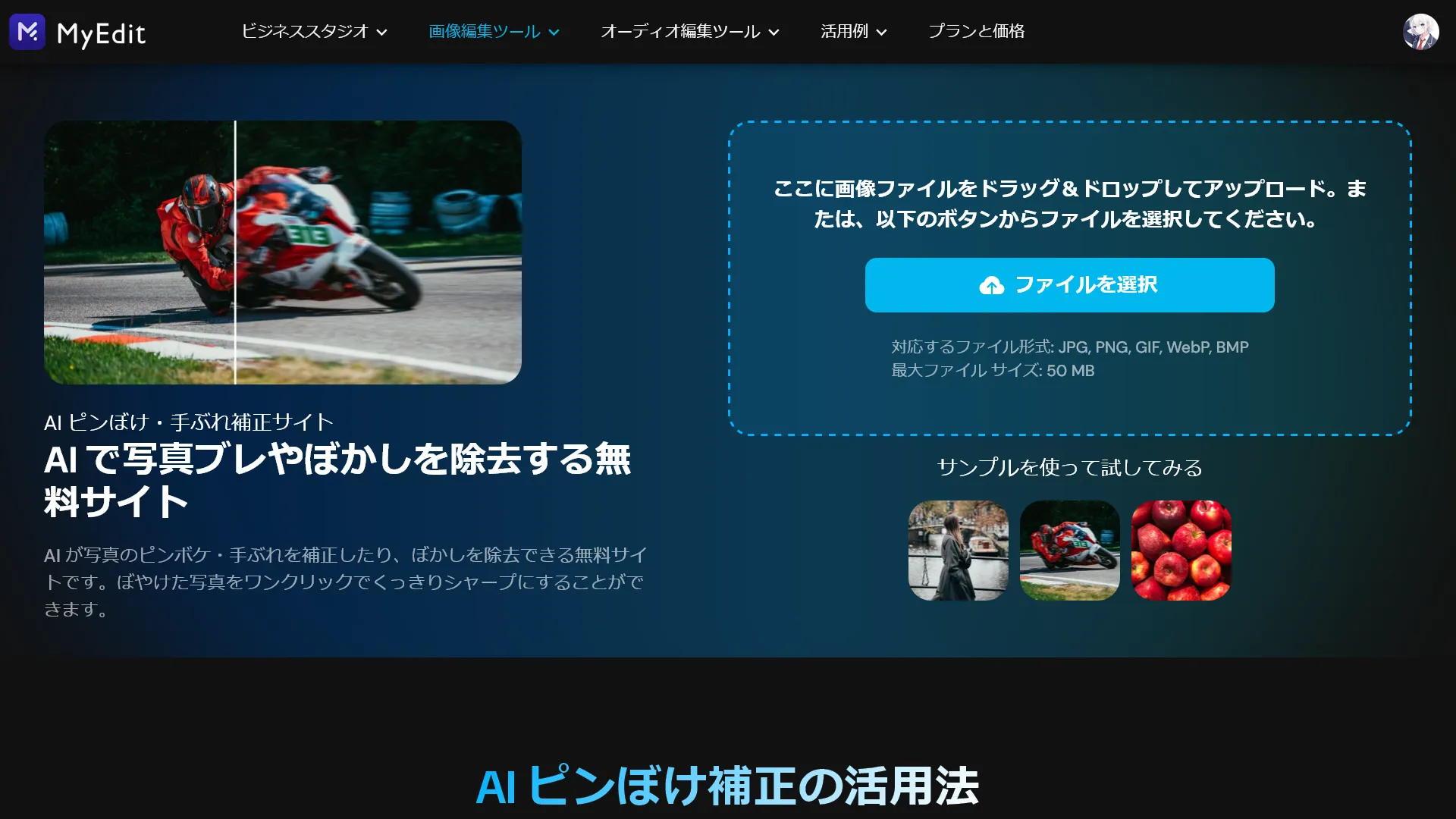
Task: Click the user avatar icon
Action: 1420,32
